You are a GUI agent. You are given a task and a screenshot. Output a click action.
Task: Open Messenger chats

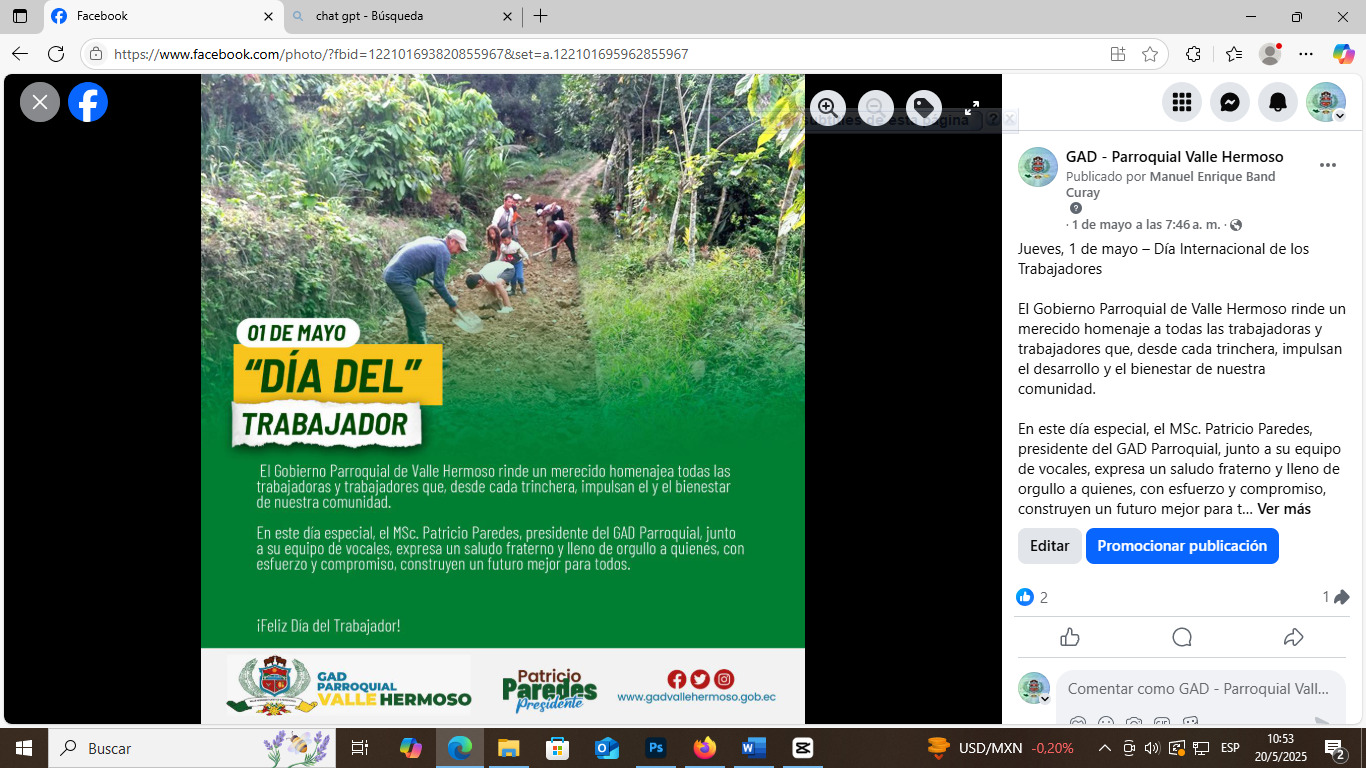1230,102
